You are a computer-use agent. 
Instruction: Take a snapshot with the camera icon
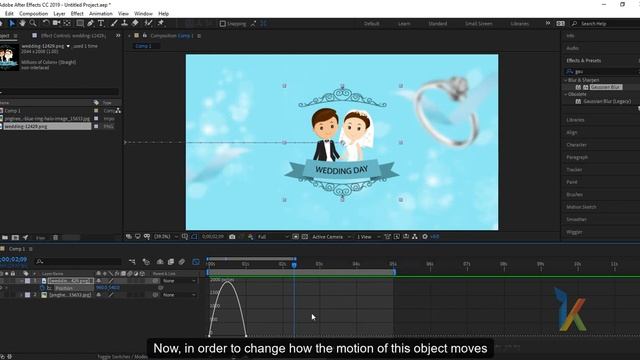(232, 237)
